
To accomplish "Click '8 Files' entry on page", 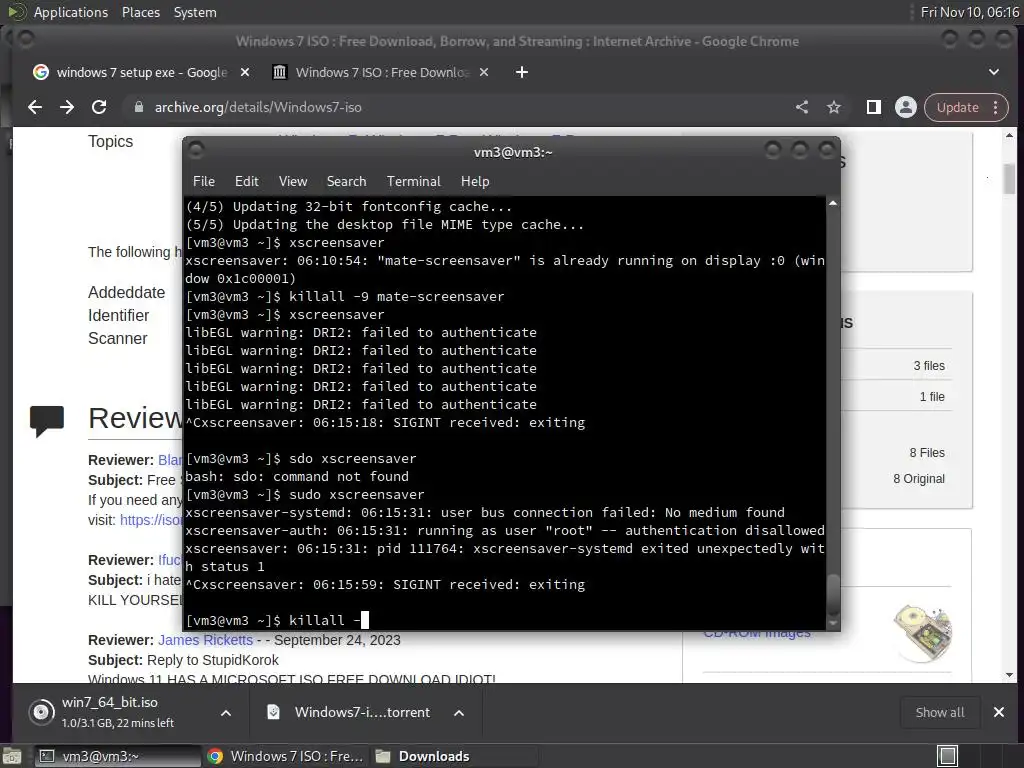I will coord(927,453).
